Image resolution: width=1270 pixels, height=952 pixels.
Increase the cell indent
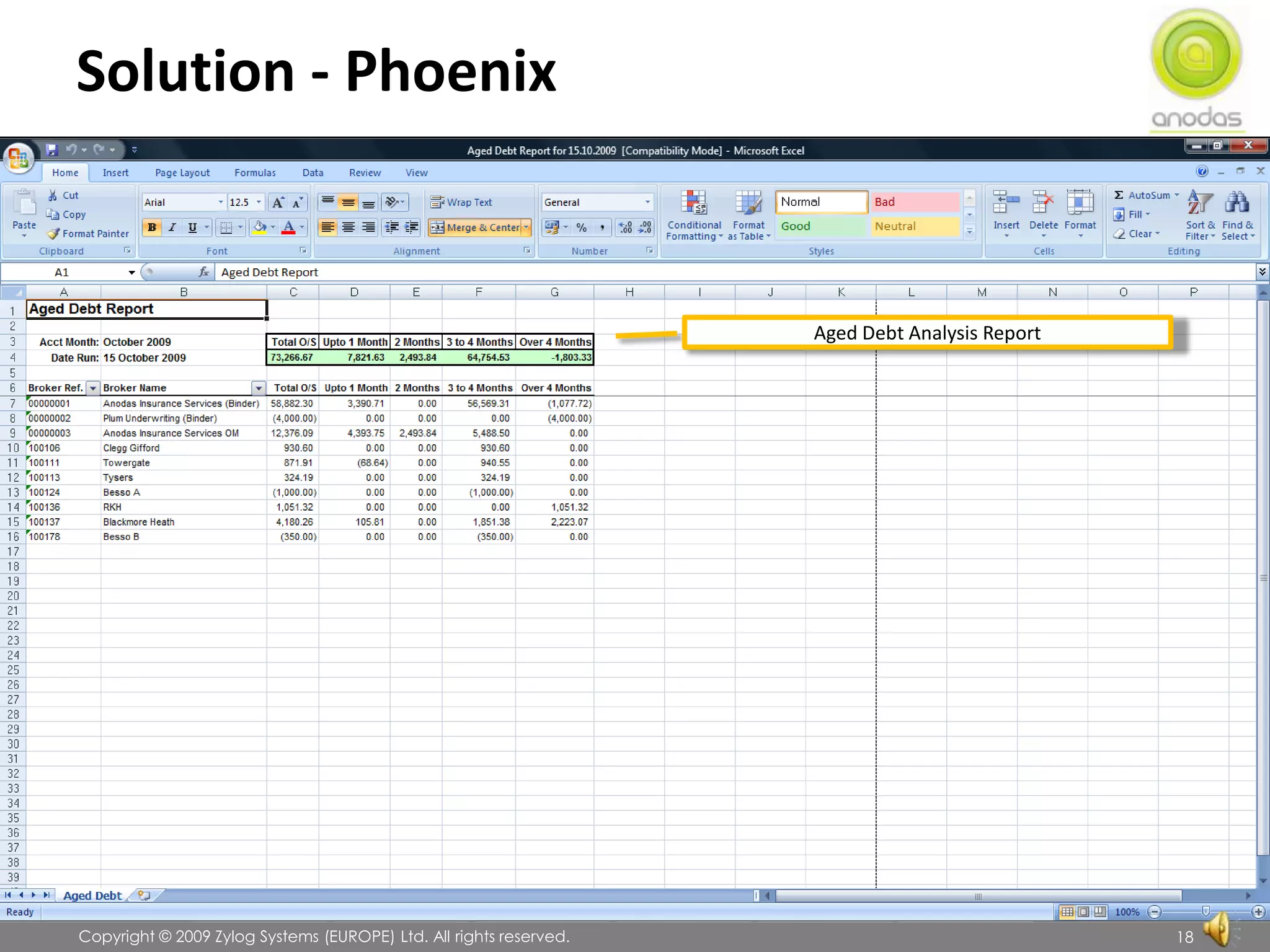411,227
